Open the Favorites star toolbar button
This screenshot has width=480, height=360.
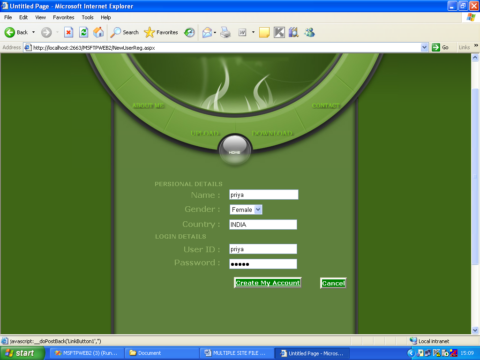click(x=161, y=32)
